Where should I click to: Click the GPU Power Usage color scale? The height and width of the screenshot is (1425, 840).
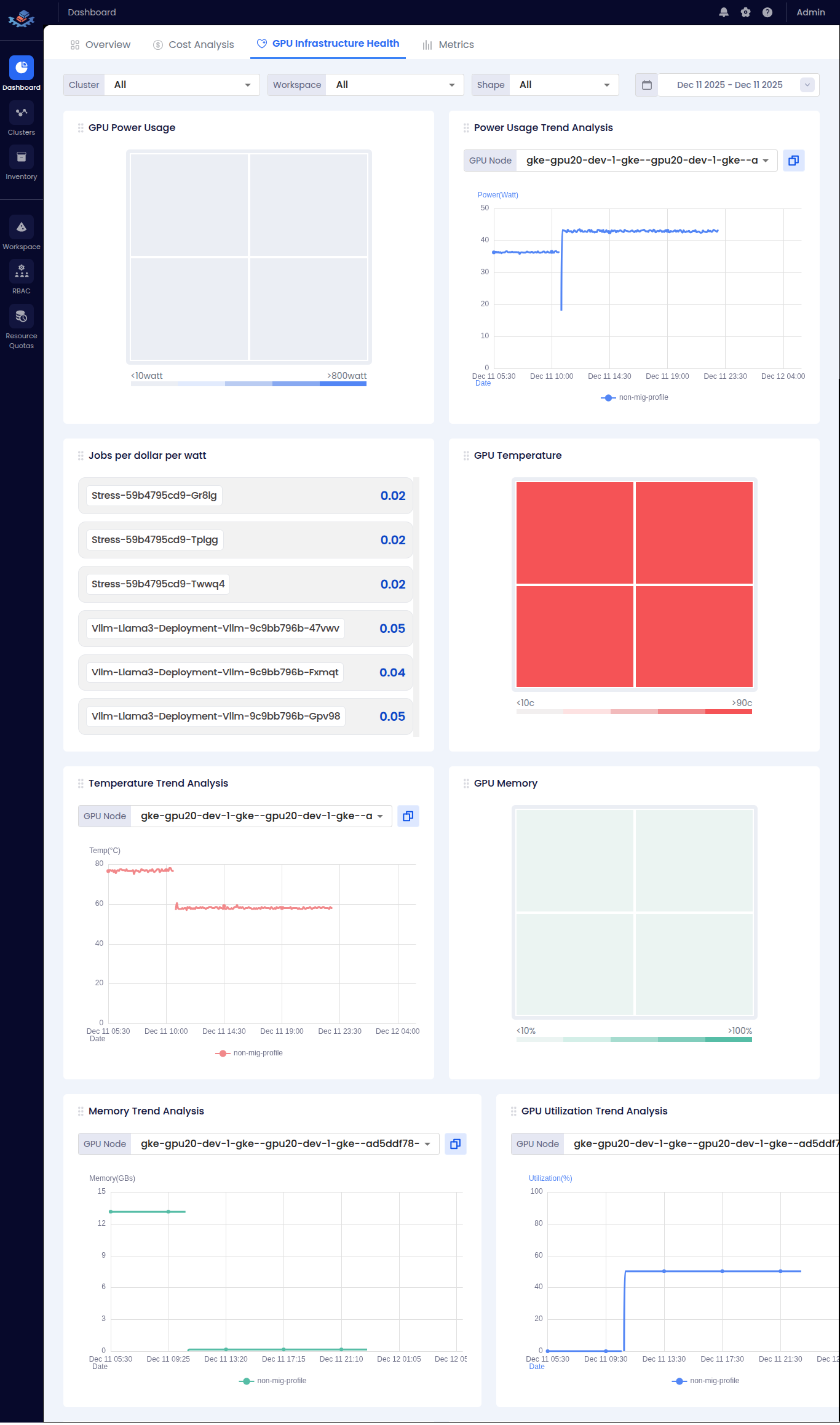pos(248,384)
